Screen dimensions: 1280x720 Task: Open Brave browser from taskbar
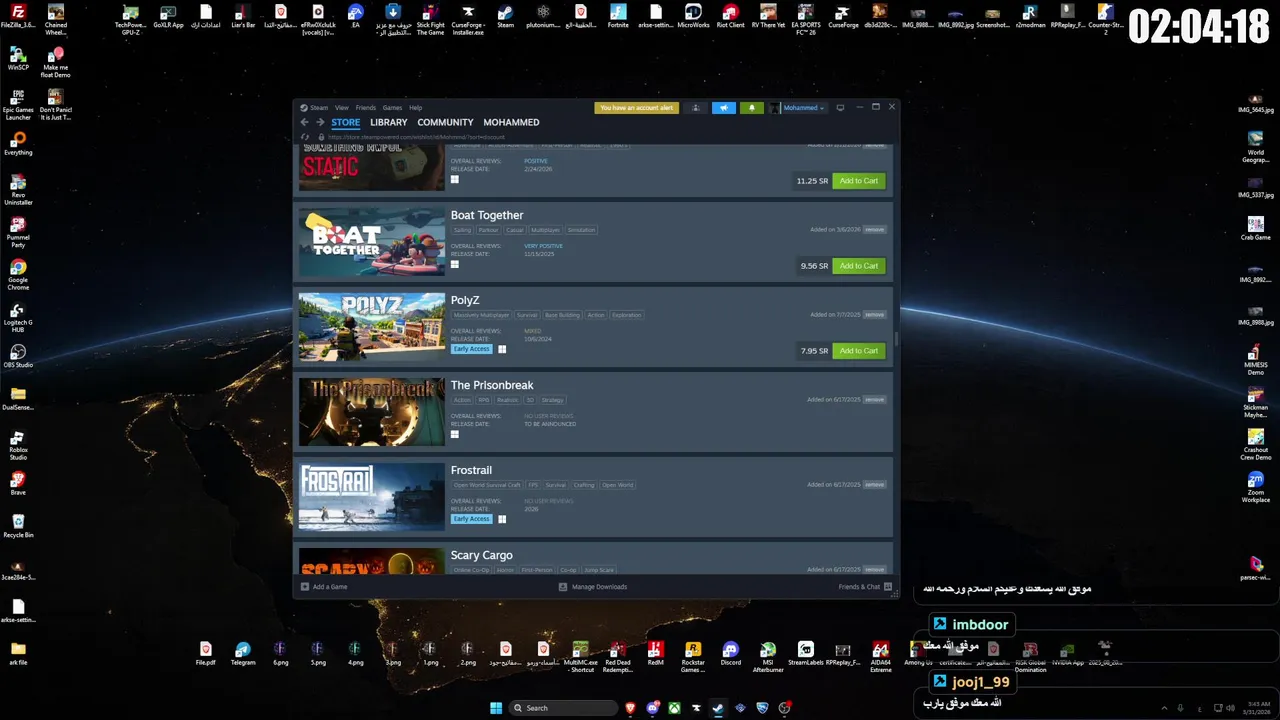[x=630, y=708]
